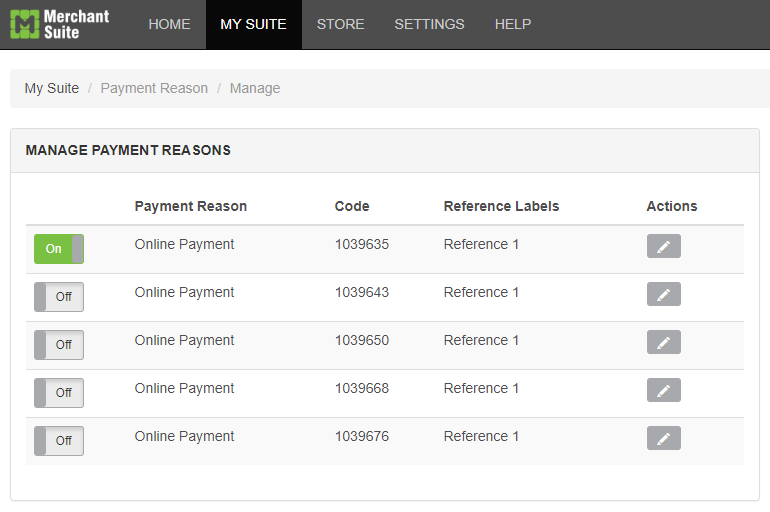
Task: Edit payment reason with code 1039635
Action: click(x=663, y=246)
